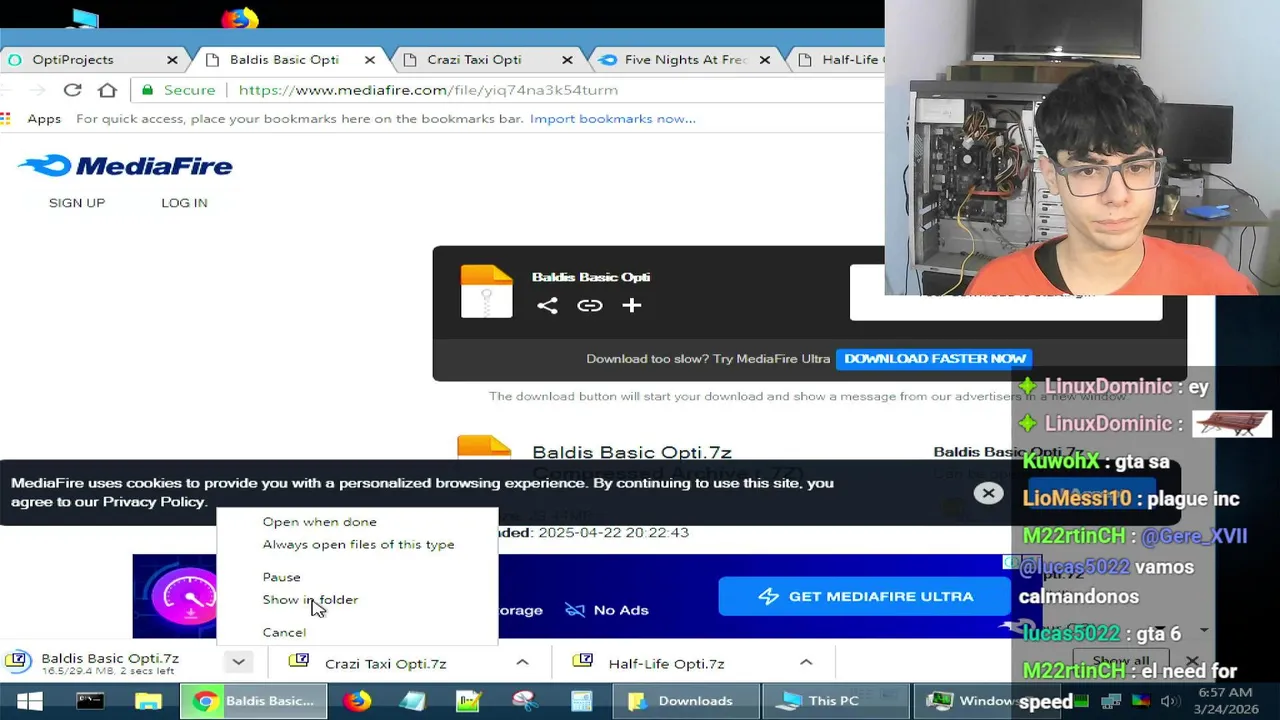Open Windows Start menu
The image size is (1280, 720).
29,701
